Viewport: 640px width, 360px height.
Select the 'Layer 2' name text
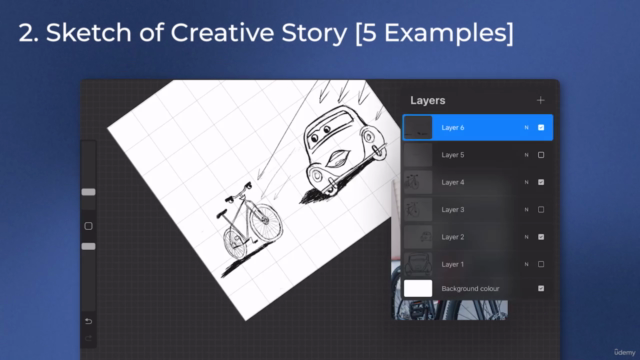[x=453, y=237]
